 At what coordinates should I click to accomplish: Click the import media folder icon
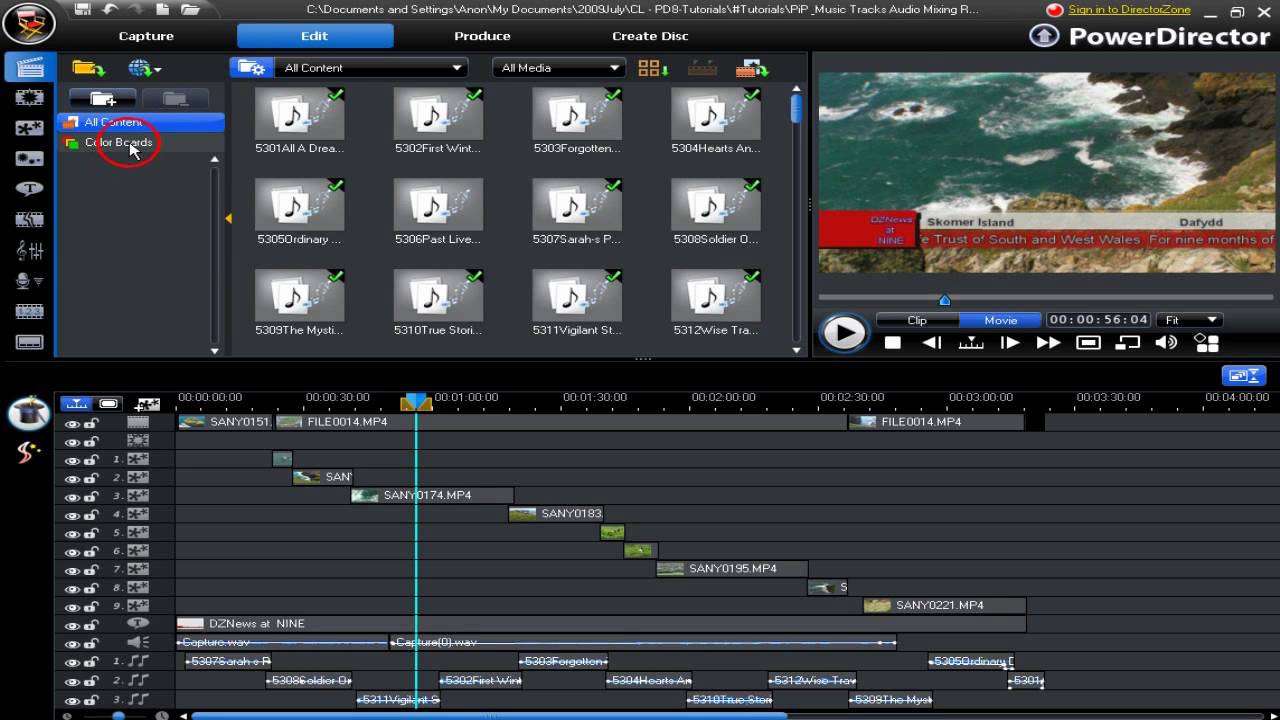tap(87, 67)
